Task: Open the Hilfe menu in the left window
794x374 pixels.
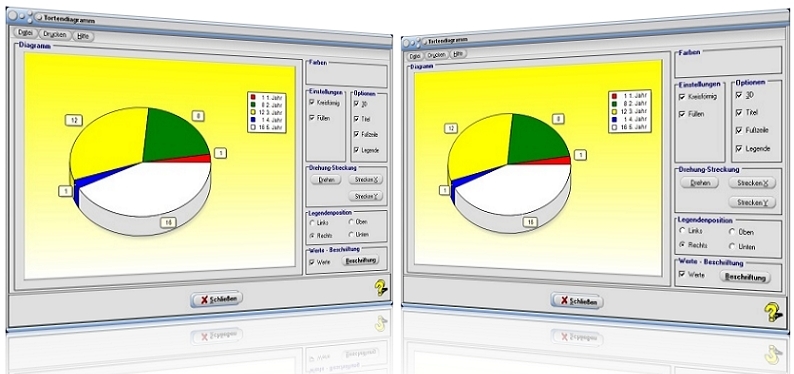Action: [83, 36]
